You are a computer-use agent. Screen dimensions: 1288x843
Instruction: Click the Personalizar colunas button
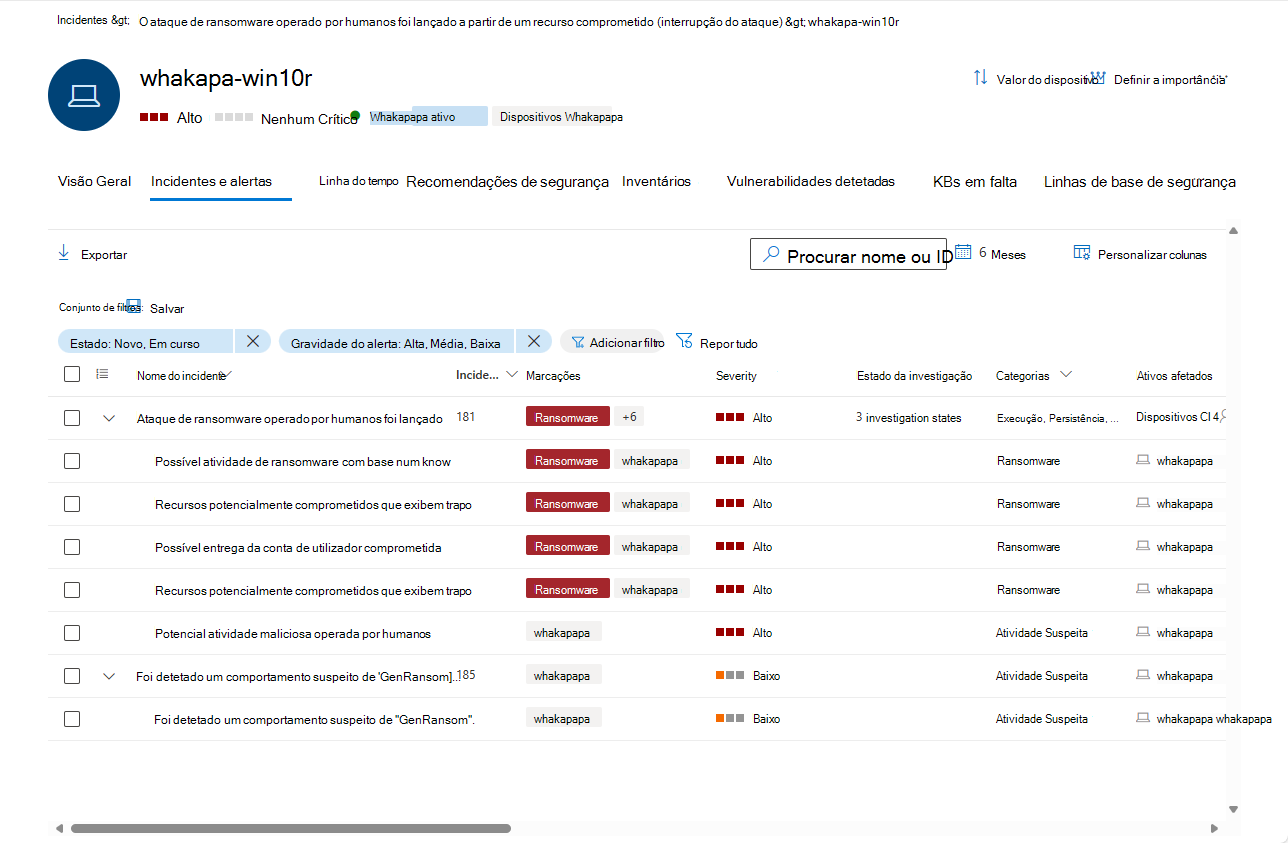(1140, 254)
